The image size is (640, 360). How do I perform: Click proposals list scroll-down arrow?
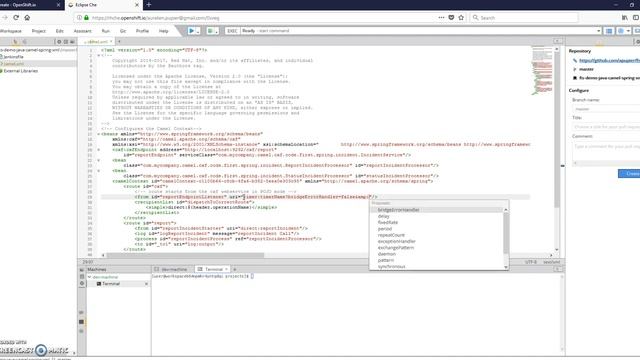pos(506,267)
